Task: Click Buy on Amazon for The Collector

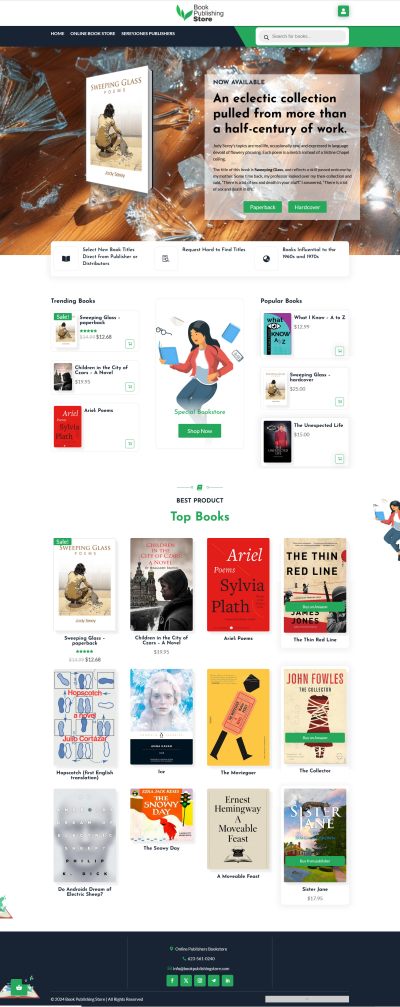Action: (x=315, y=738)
